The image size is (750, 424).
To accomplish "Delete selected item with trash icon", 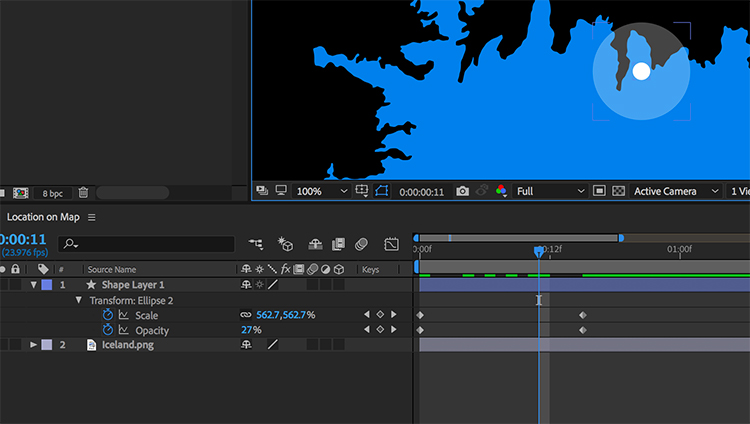I will [x=83, y=192].
